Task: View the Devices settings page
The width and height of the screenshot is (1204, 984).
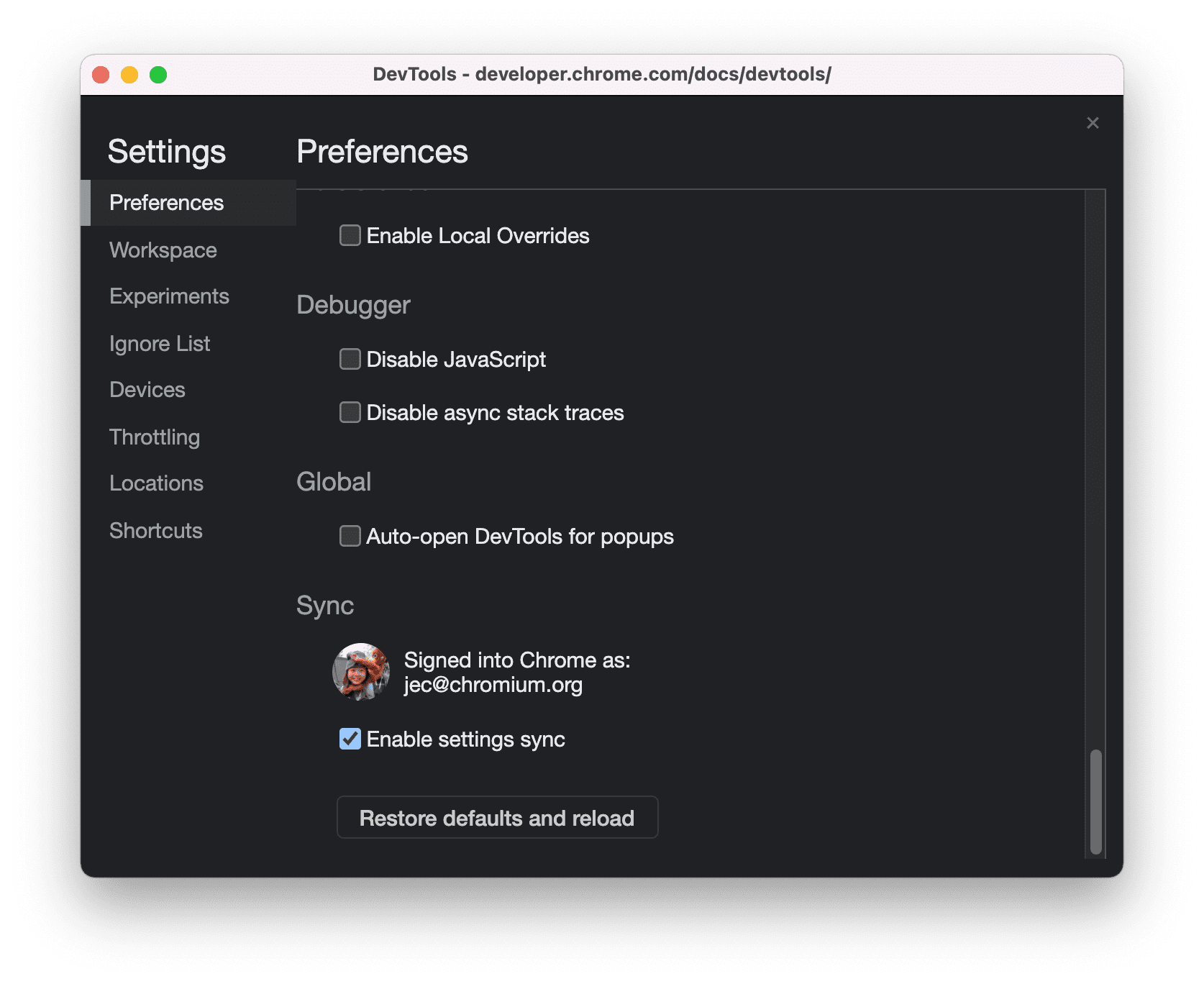Action: pos(147,389)
